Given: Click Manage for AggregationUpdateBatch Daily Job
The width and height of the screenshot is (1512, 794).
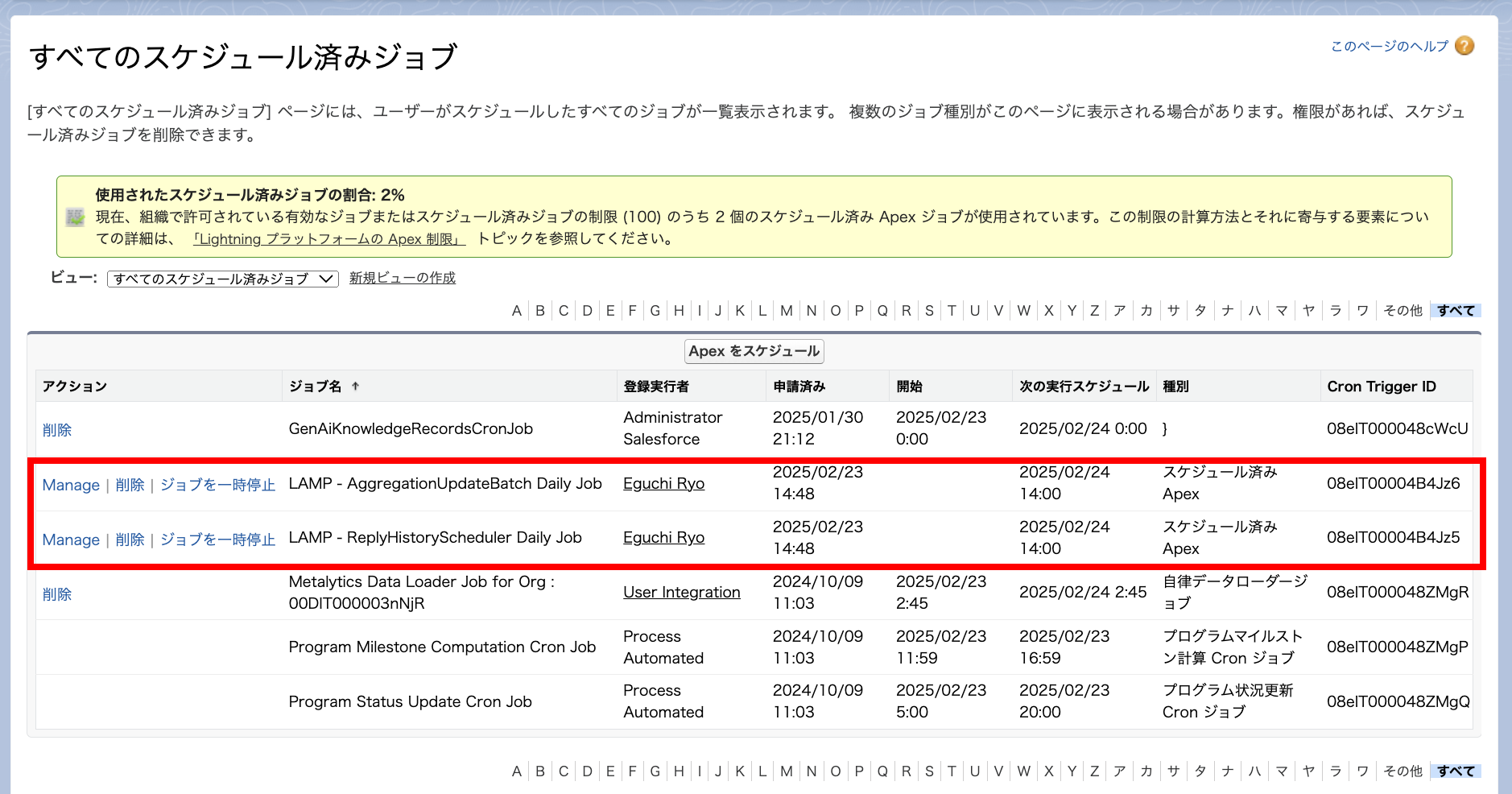Looking at the screenshot, I should coord(71,485).
